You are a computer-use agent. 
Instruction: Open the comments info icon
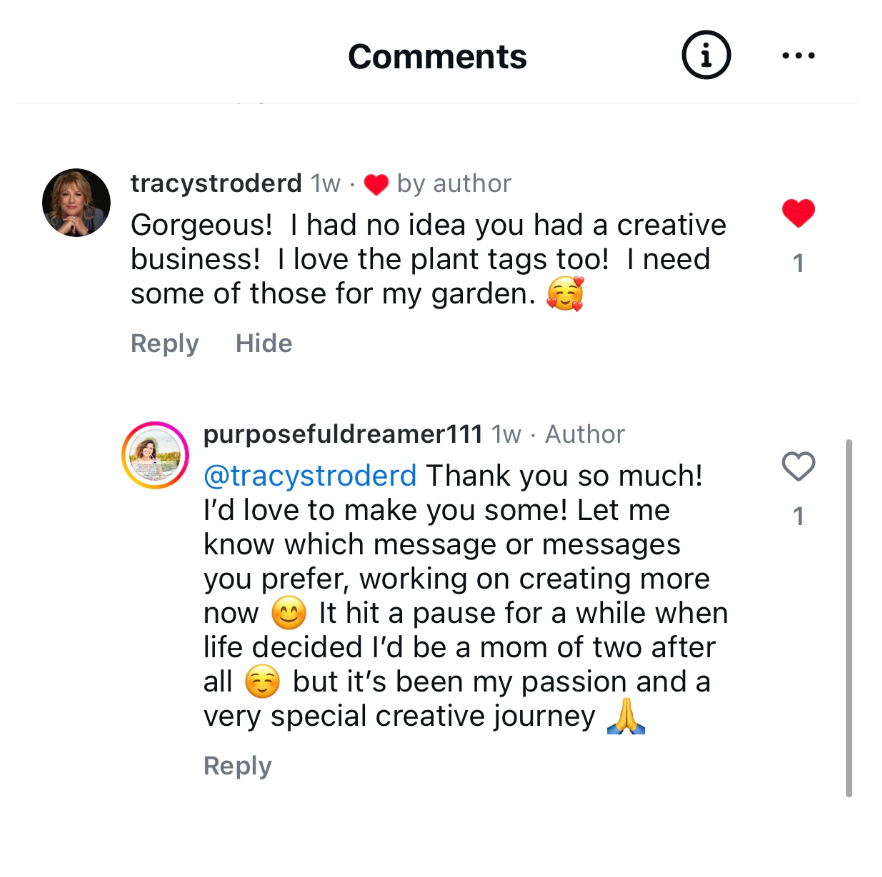point(706,57)
